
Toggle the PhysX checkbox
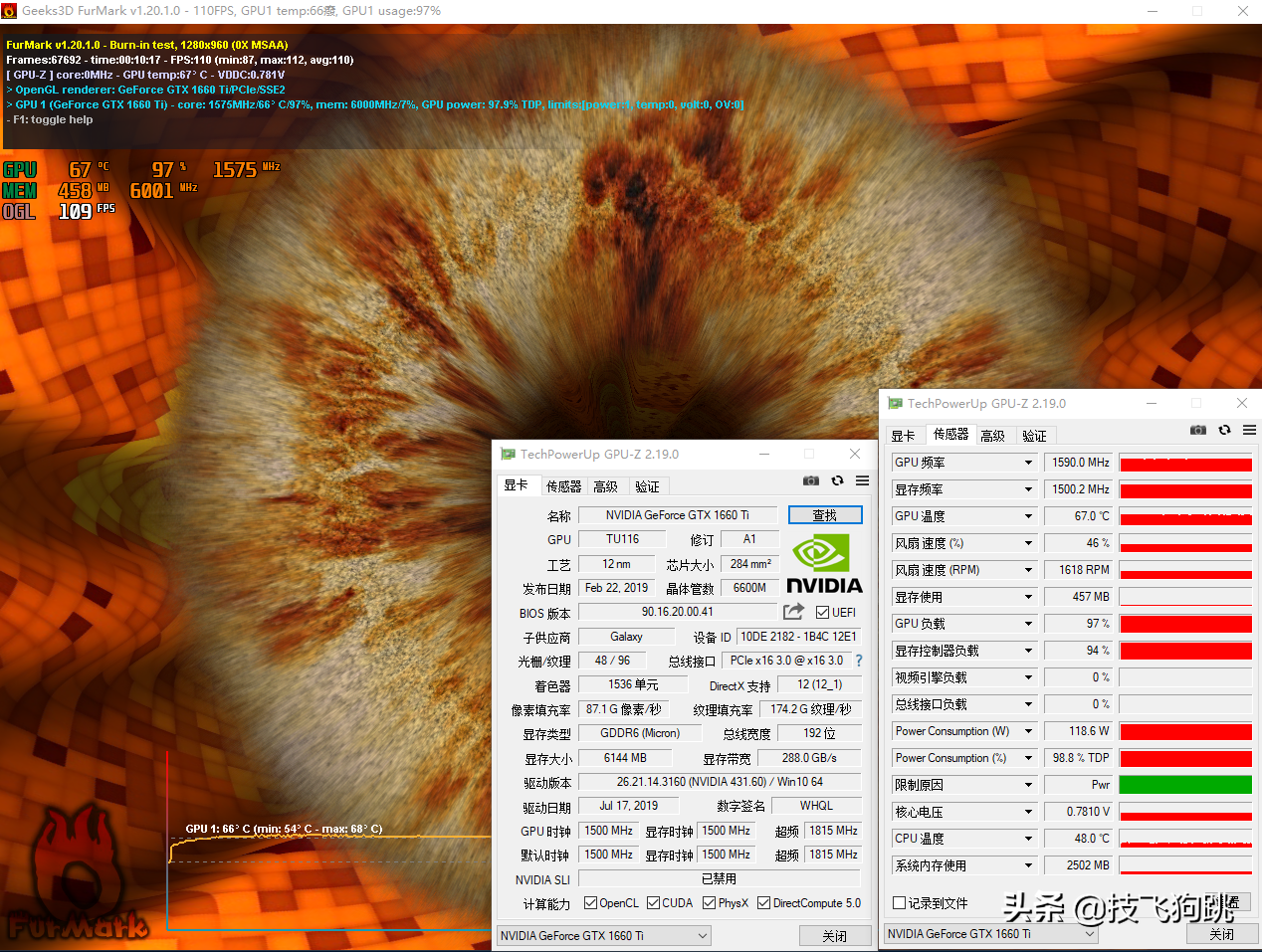tap(709, 903)
